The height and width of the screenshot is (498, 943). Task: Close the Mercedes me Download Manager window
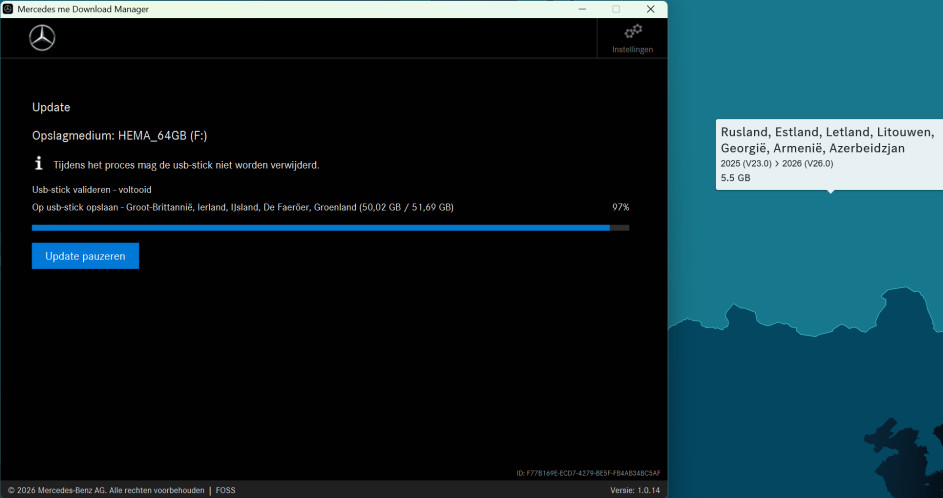coord(651,9)
